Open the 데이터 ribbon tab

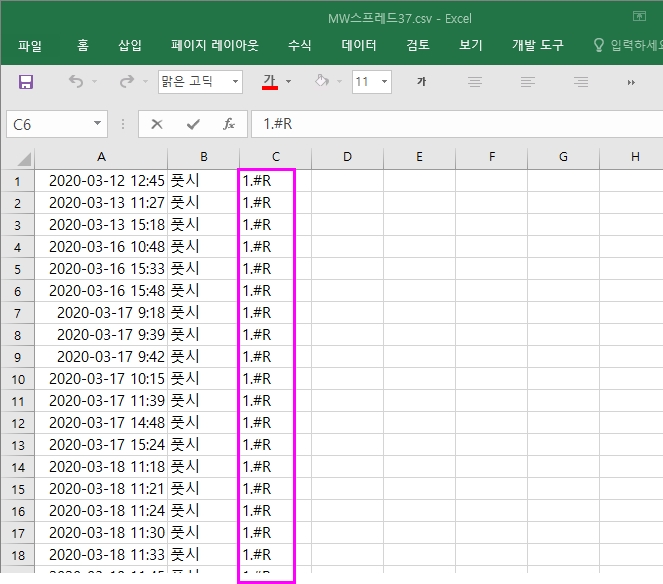359,45
